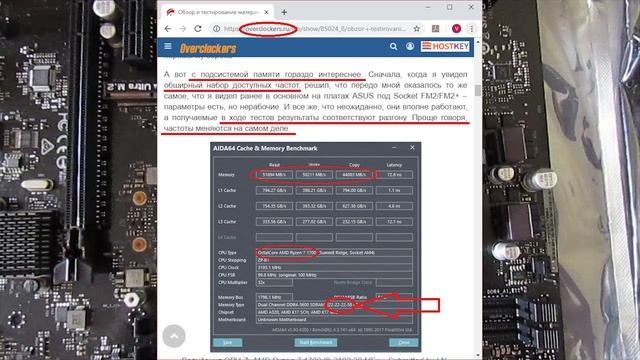This screenshot has width=640, height=360.
Task: Click Save button in AIDA64 image
Action: click(x=228, y=342)
